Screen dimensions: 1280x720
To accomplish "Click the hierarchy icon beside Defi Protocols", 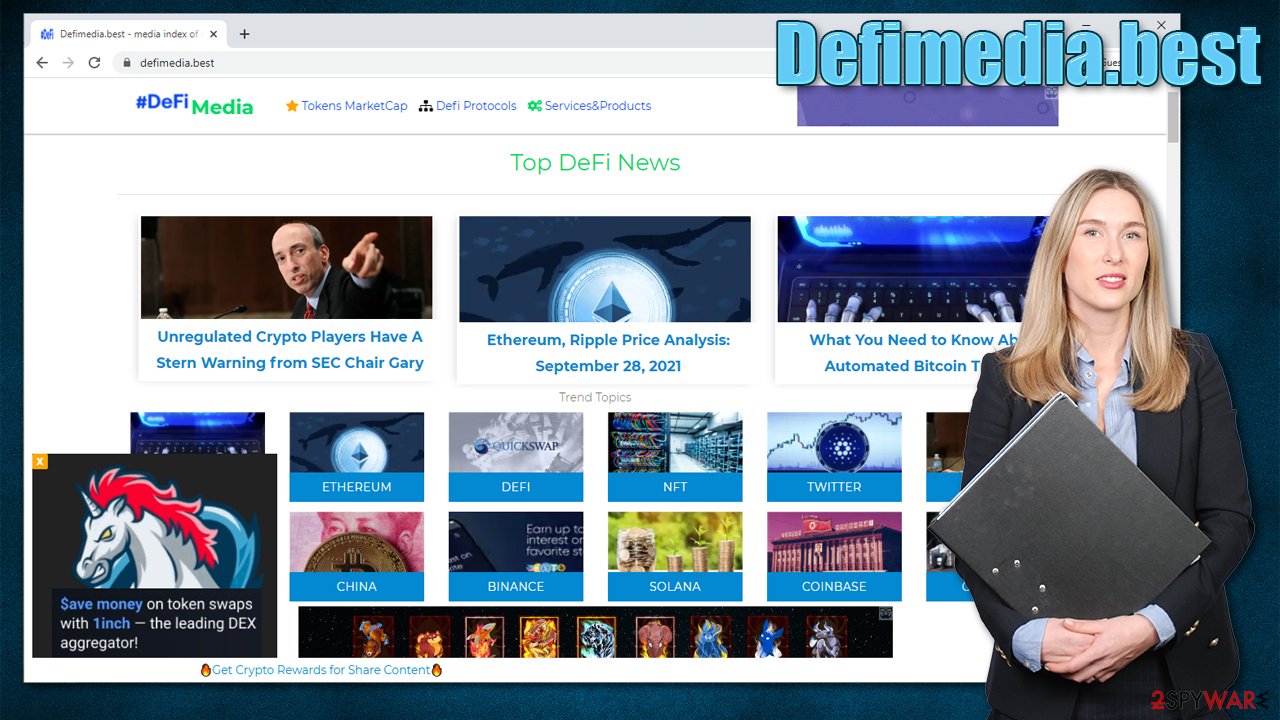I will [x=426, y=106].
